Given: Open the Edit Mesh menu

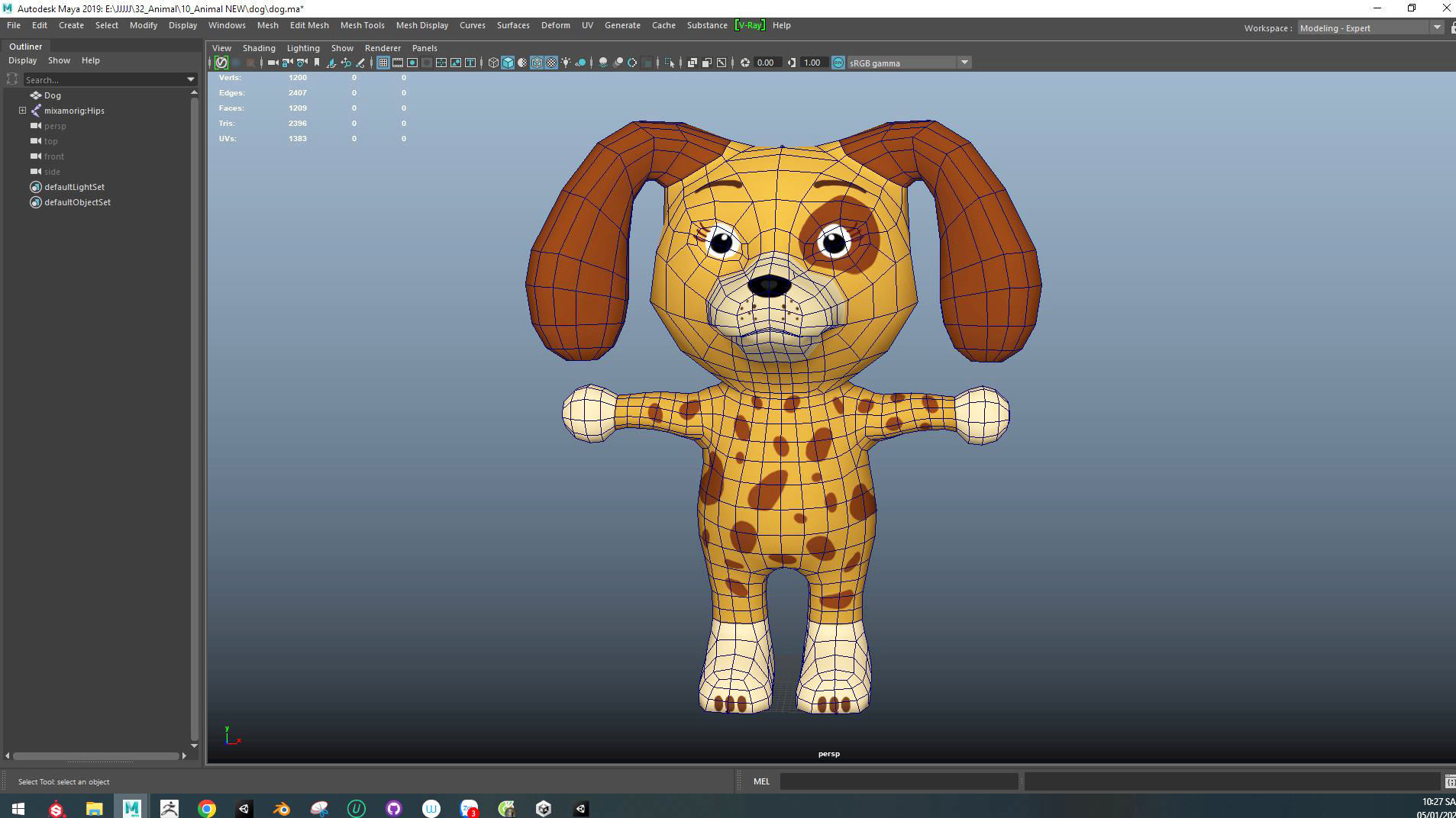Looking at the screenshot, I should click(x=309, y=25).
